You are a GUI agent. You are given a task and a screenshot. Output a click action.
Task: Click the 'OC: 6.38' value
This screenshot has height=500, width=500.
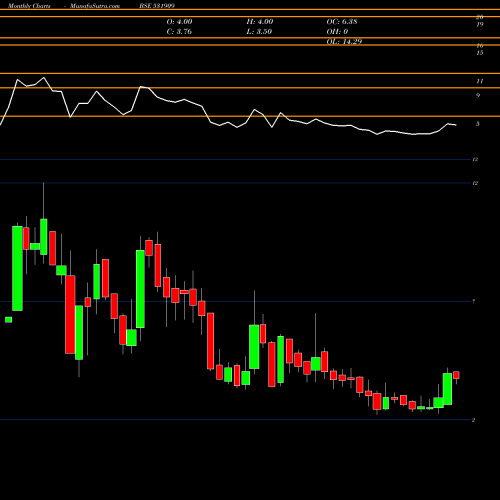pos(342,22)
